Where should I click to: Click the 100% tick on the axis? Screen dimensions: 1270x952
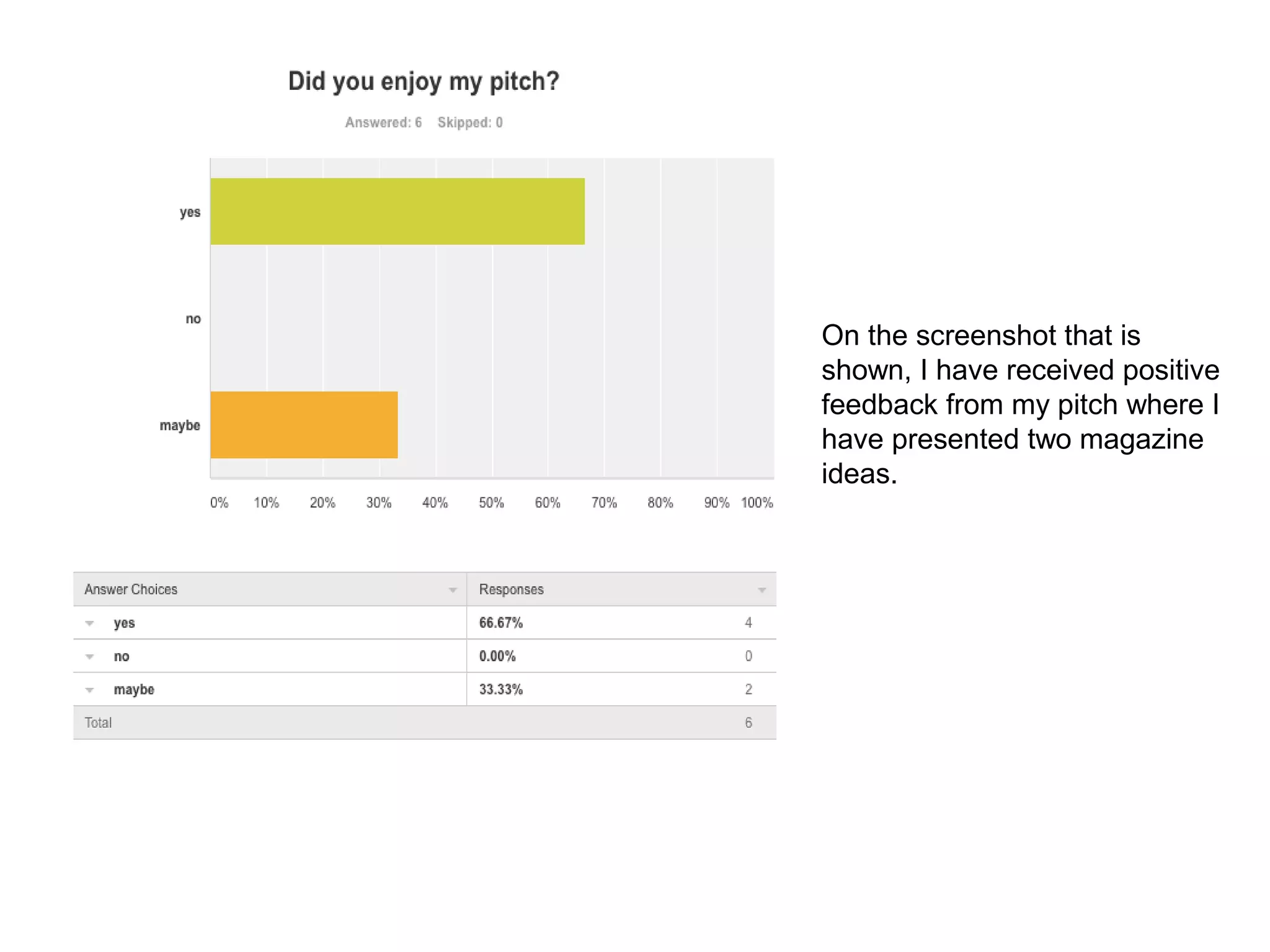(x=757, y=502)
